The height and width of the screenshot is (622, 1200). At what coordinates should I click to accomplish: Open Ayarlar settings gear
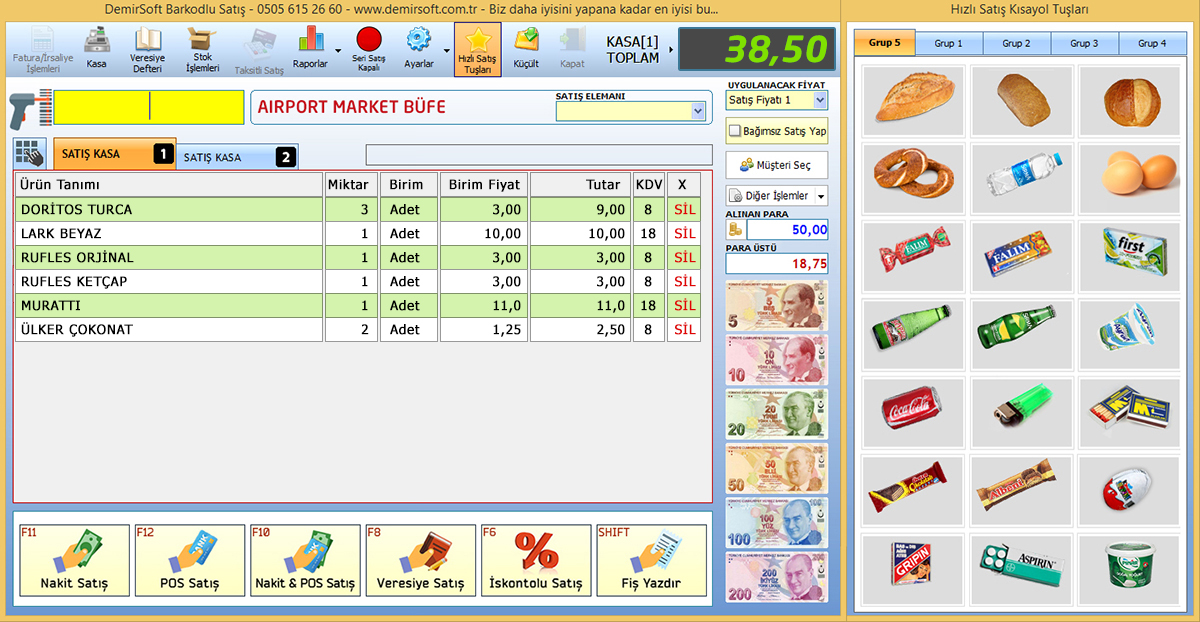click(418, 47)
